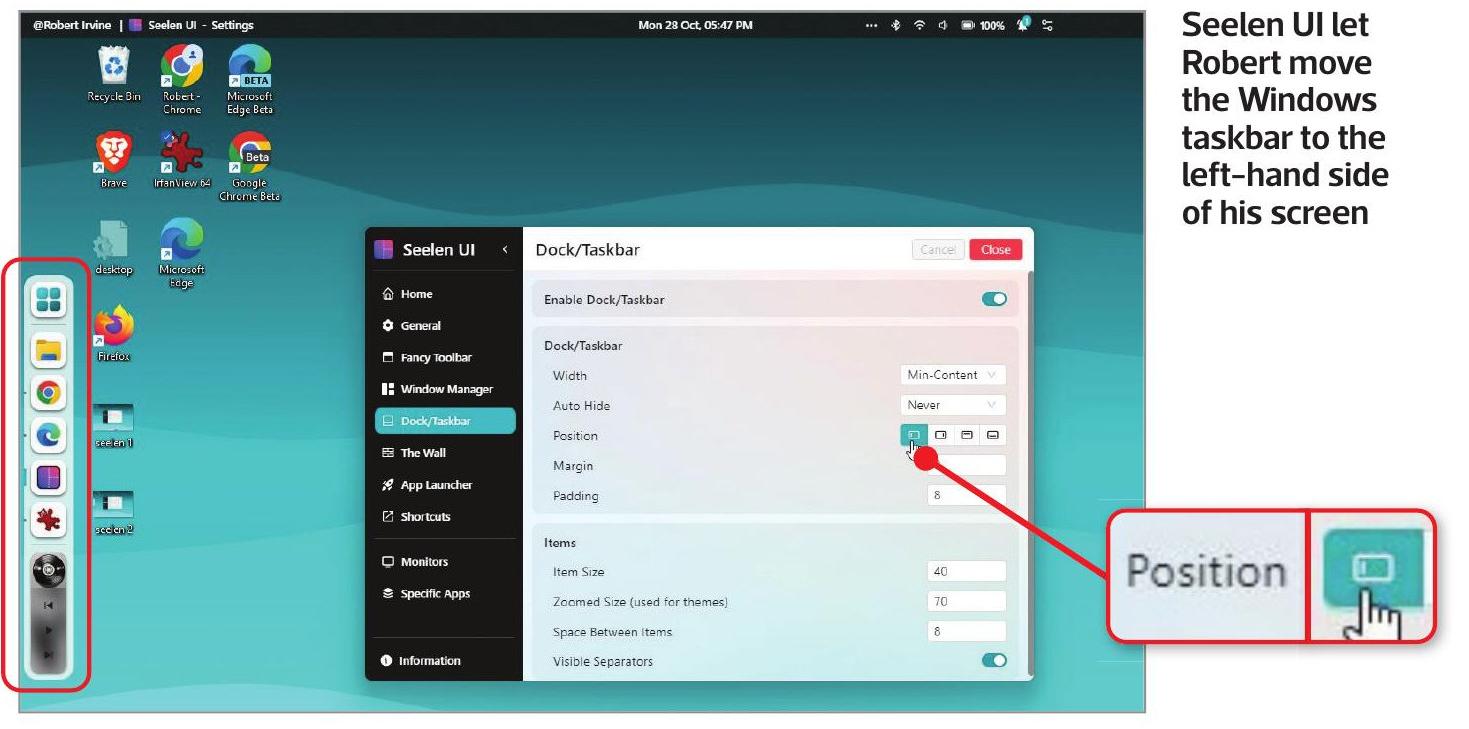Viewport: 1469px width, 729px height.
Task: Select the desktop settings file icon
Action: pos(113,248)
